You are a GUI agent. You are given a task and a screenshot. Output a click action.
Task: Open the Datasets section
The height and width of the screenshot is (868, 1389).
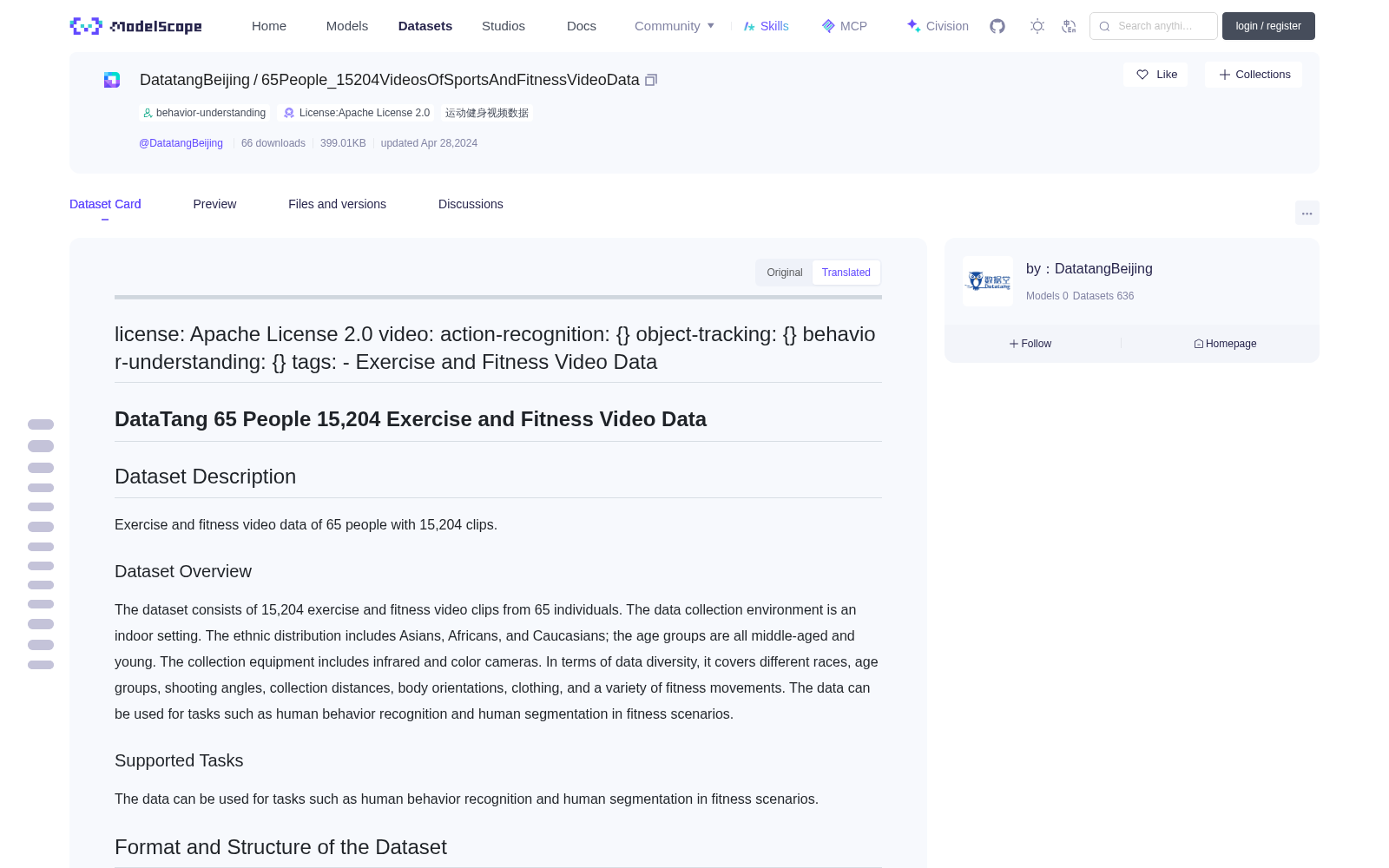pyautogui.click(x=425, y=26)
